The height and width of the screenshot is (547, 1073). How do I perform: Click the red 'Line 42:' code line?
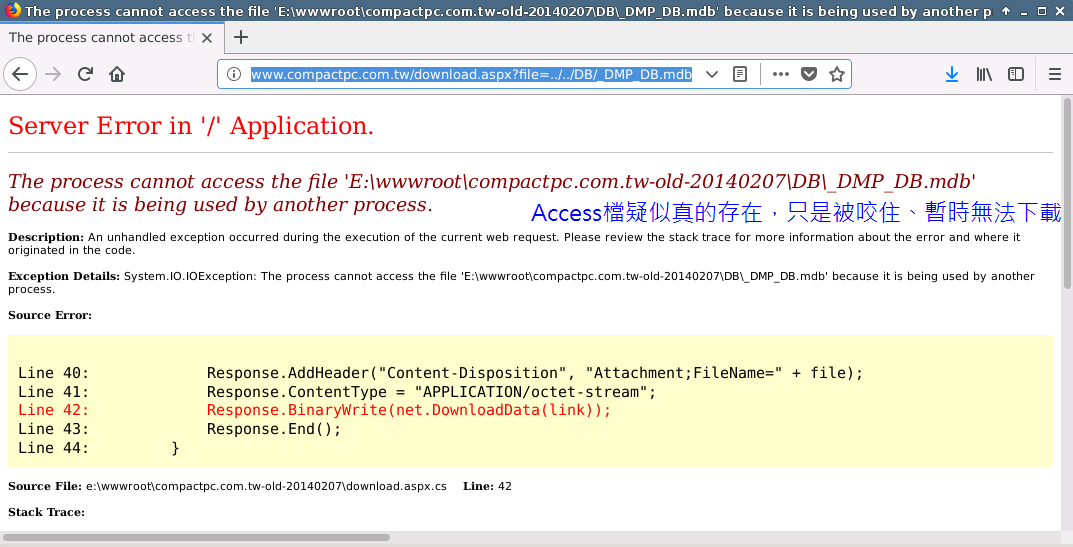(314, 410)
